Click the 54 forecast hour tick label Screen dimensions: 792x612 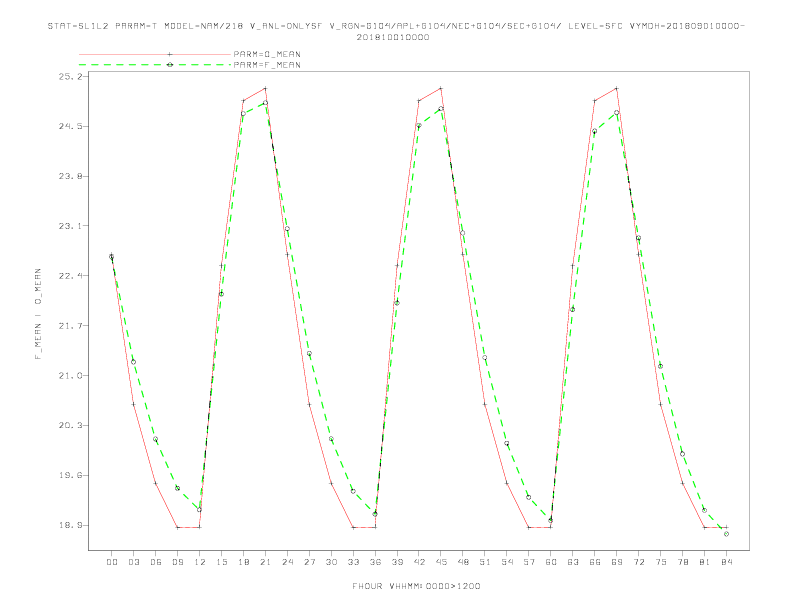click(507, 562)
